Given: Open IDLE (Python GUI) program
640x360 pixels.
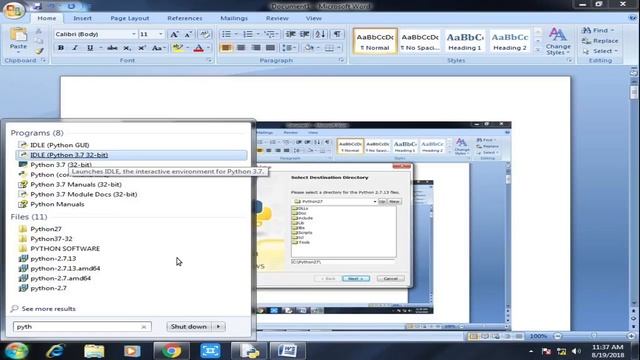Looking at the screenshot, I should click(x=59, y=145).
